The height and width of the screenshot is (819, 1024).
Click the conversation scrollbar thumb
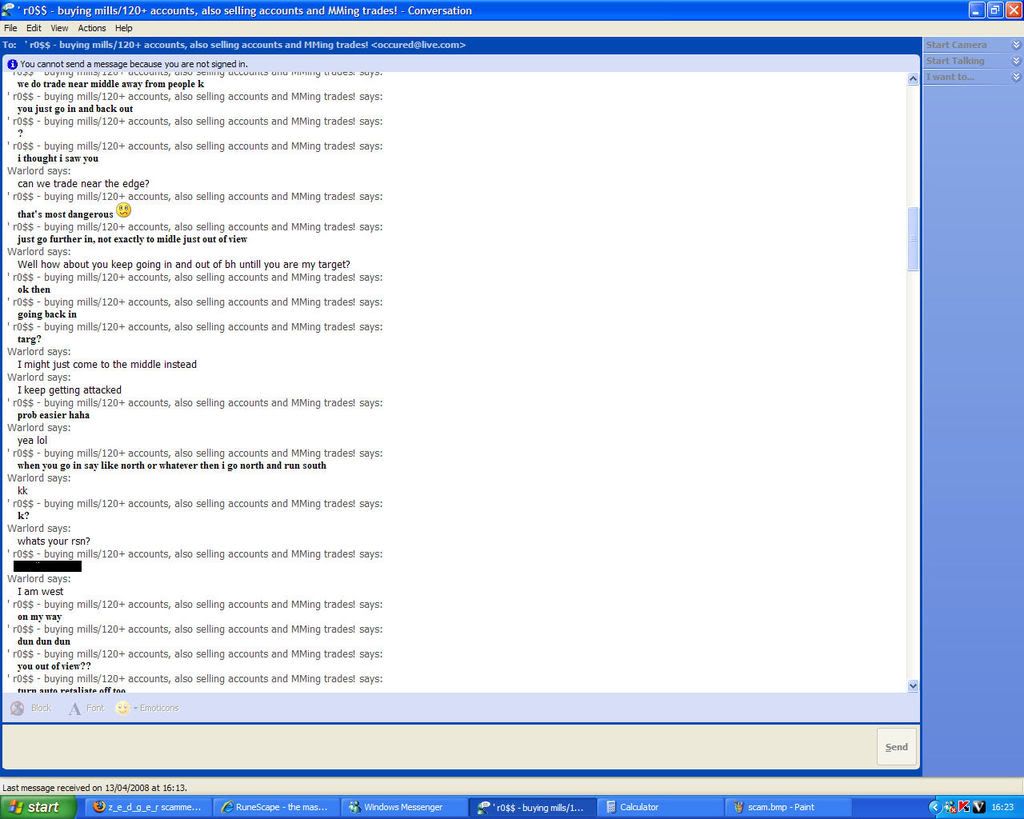[913, 238]
